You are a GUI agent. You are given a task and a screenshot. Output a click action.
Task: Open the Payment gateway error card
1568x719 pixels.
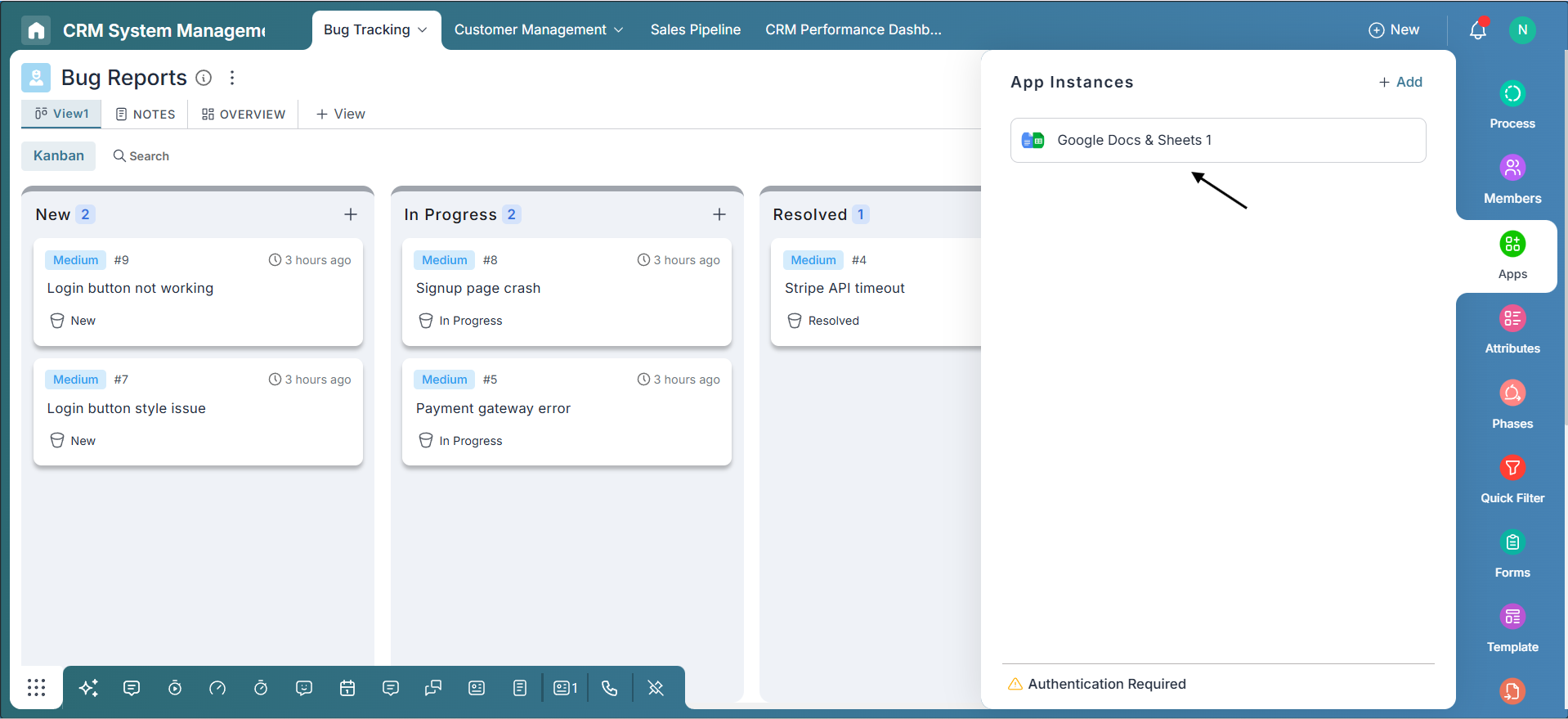(x=567, y=411)
